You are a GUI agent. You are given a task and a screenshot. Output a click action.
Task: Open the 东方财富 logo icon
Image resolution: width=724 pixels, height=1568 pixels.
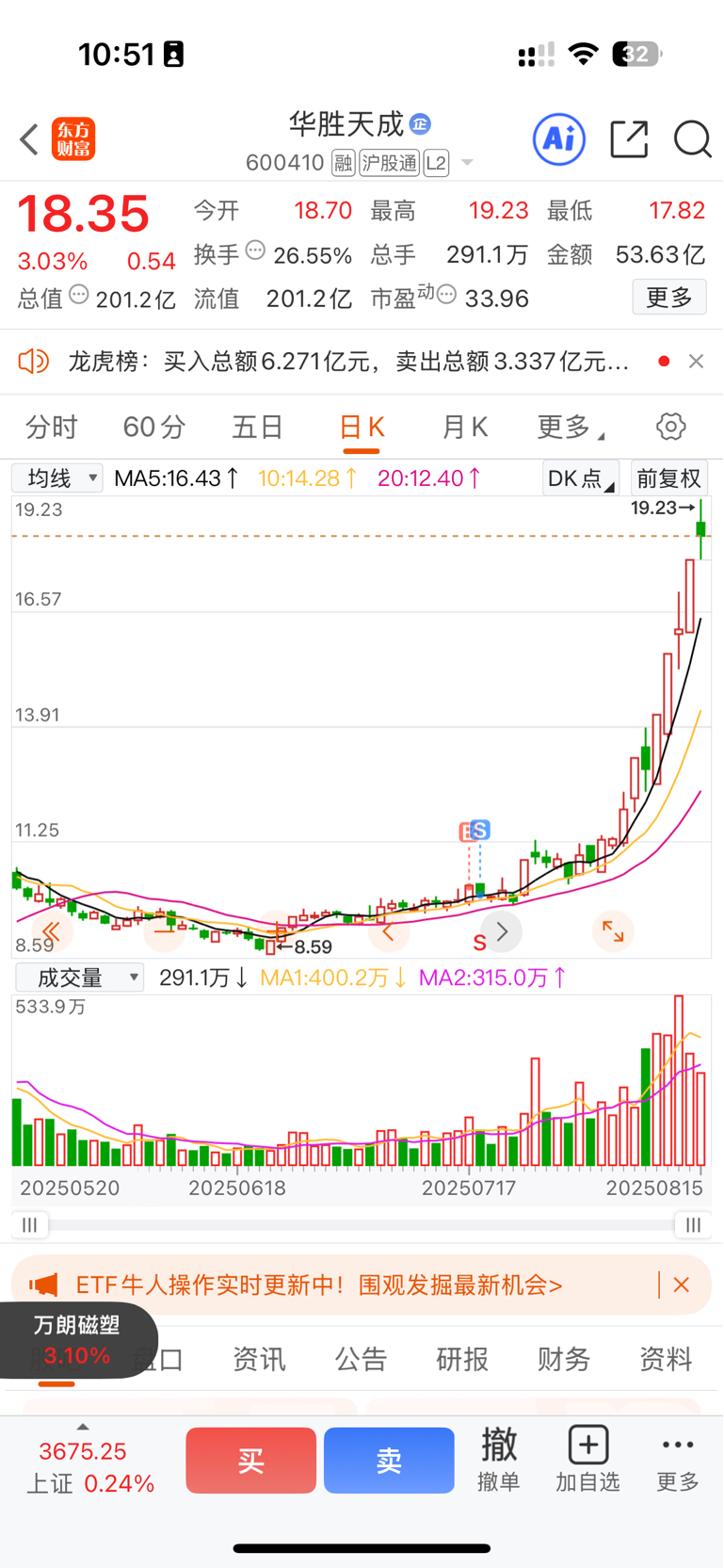coord(73,139)
